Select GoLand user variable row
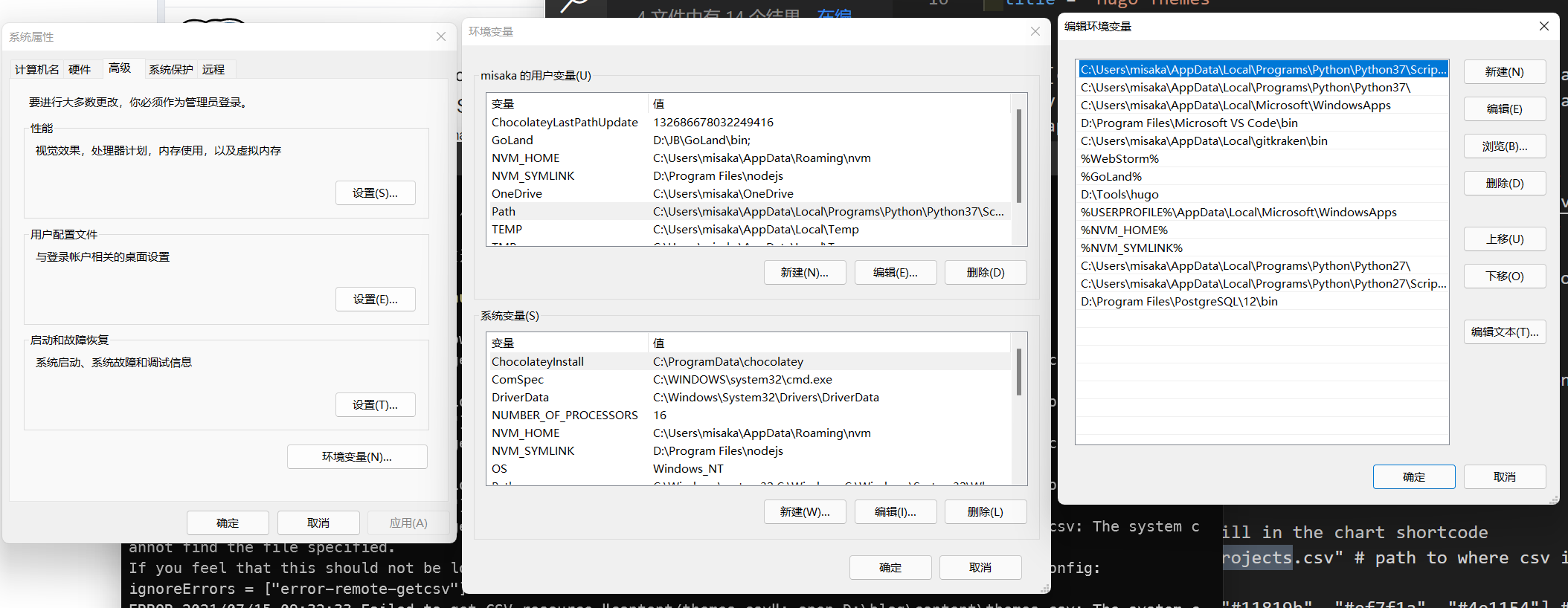Image resolution: width=1568 pixels, height=608 pixels. 748,140
